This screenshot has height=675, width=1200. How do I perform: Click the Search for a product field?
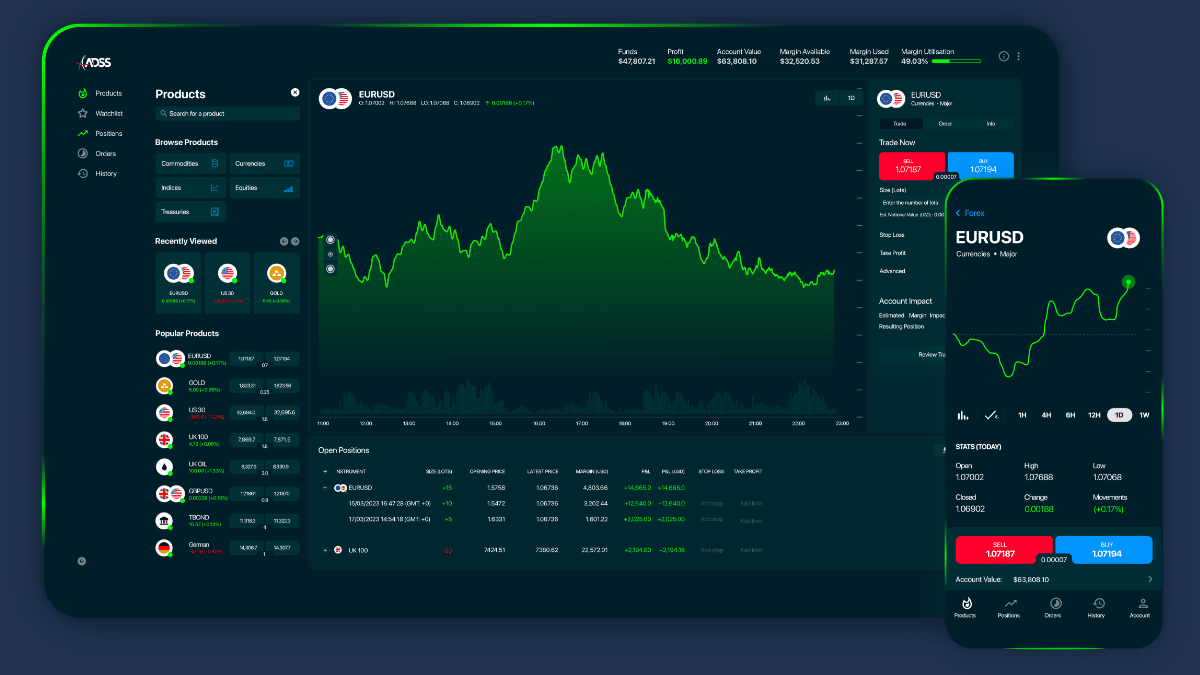(226, 113)
